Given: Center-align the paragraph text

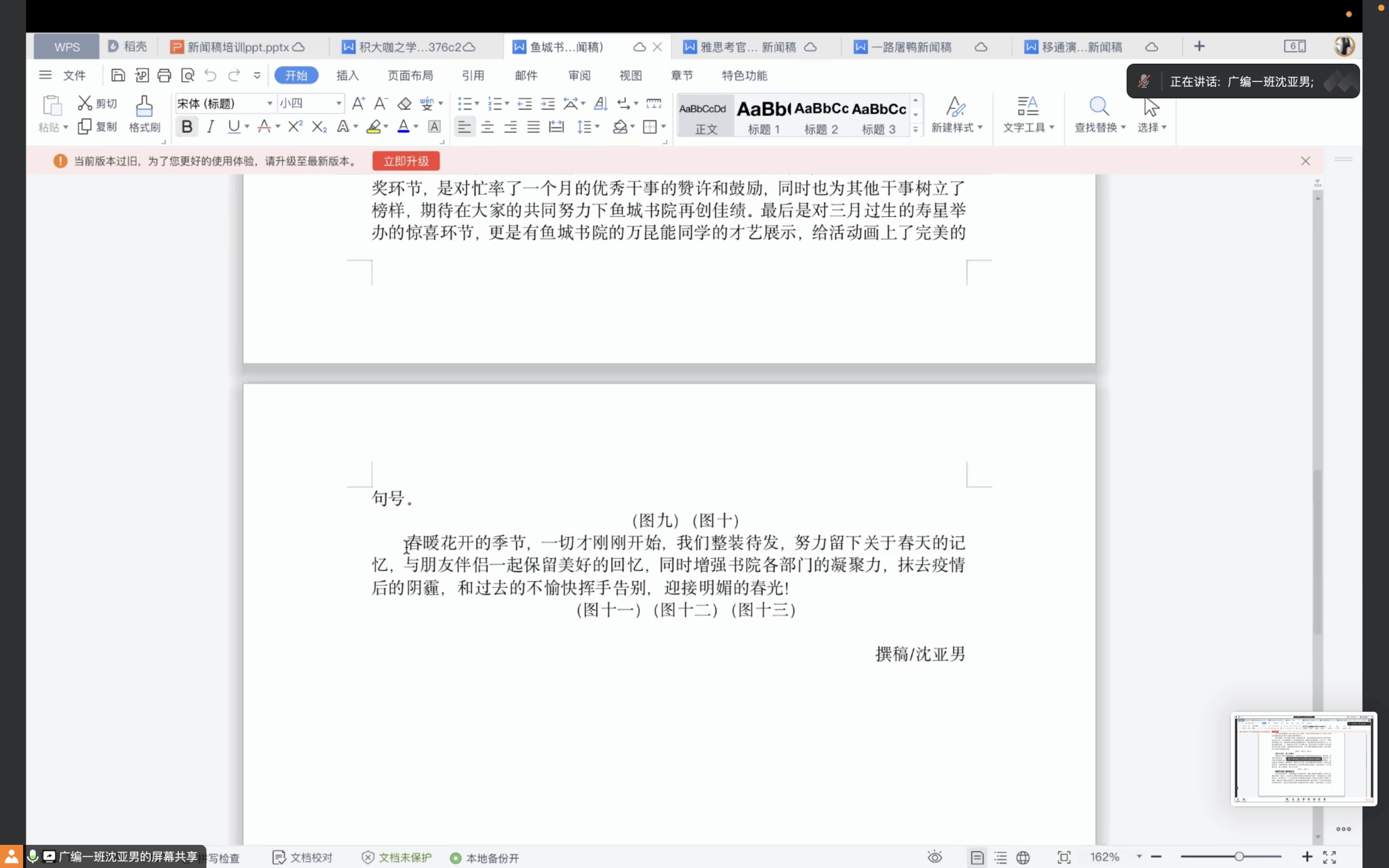Looking at the screenshot, I should [487, 127].
